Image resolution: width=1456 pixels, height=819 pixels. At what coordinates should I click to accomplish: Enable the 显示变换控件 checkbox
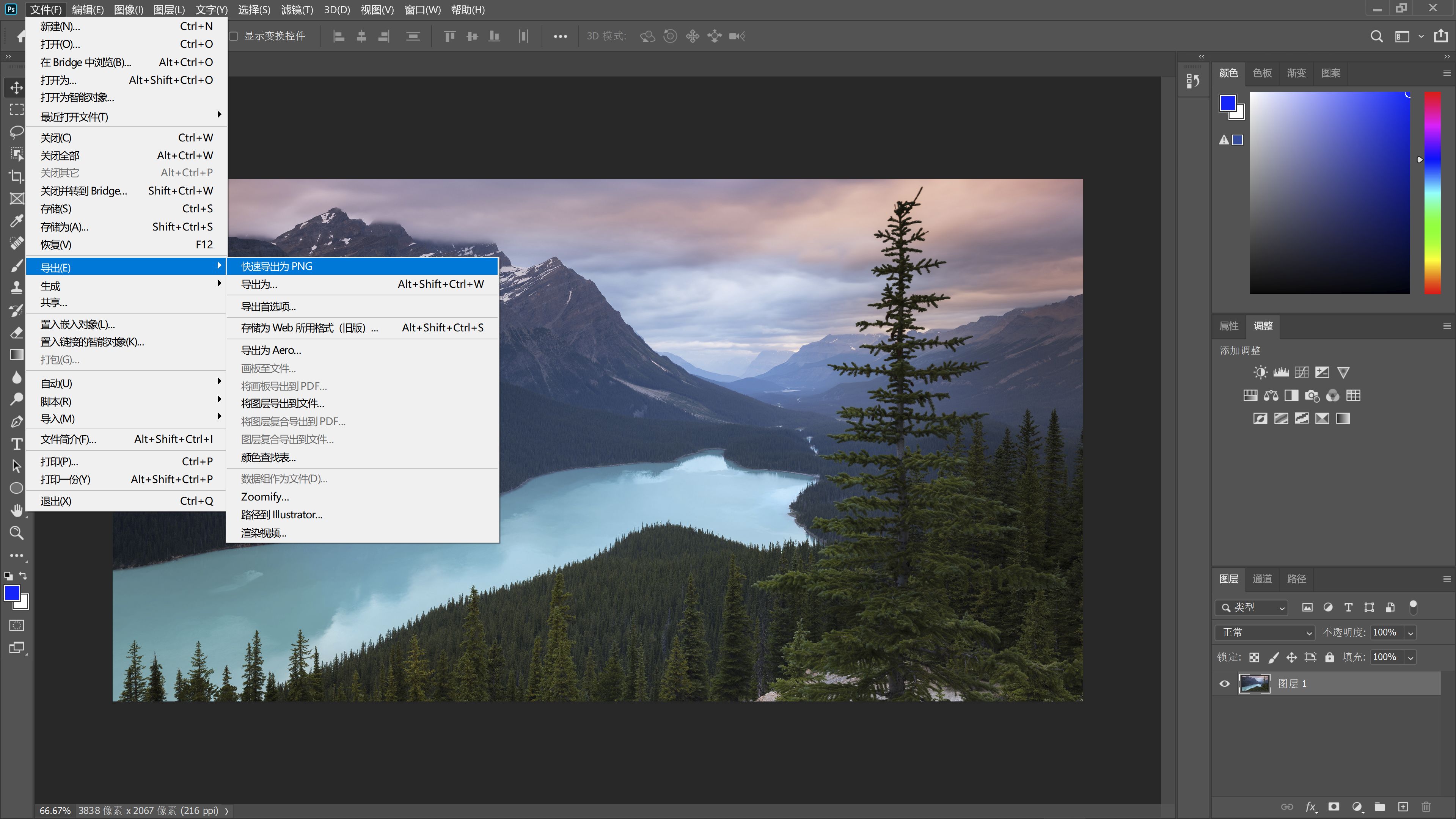coord(233,36)
